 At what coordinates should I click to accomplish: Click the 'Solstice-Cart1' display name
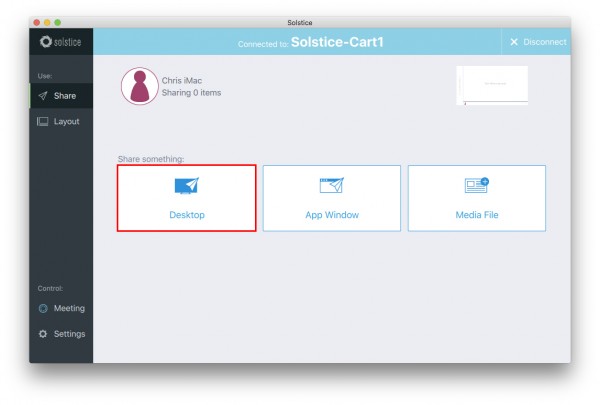point(337,42)
